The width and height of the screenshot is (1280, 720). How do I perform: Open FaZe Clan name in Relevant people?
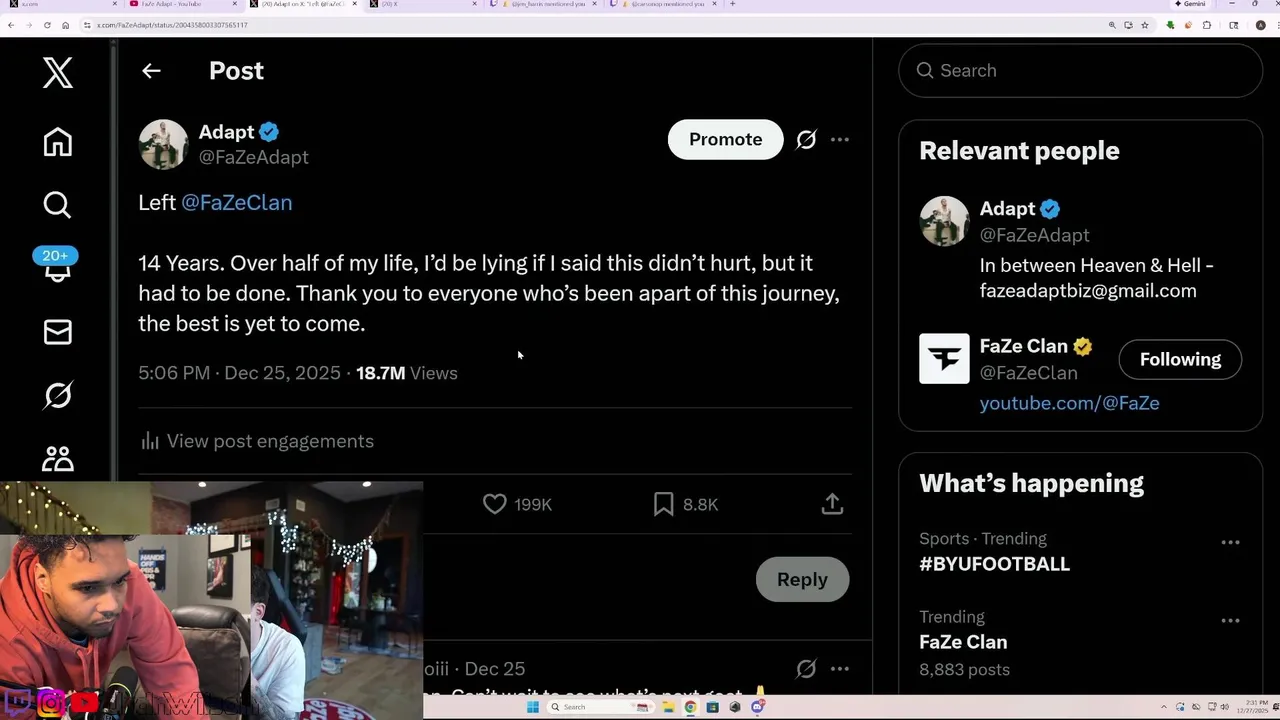tap(1023, 346)
